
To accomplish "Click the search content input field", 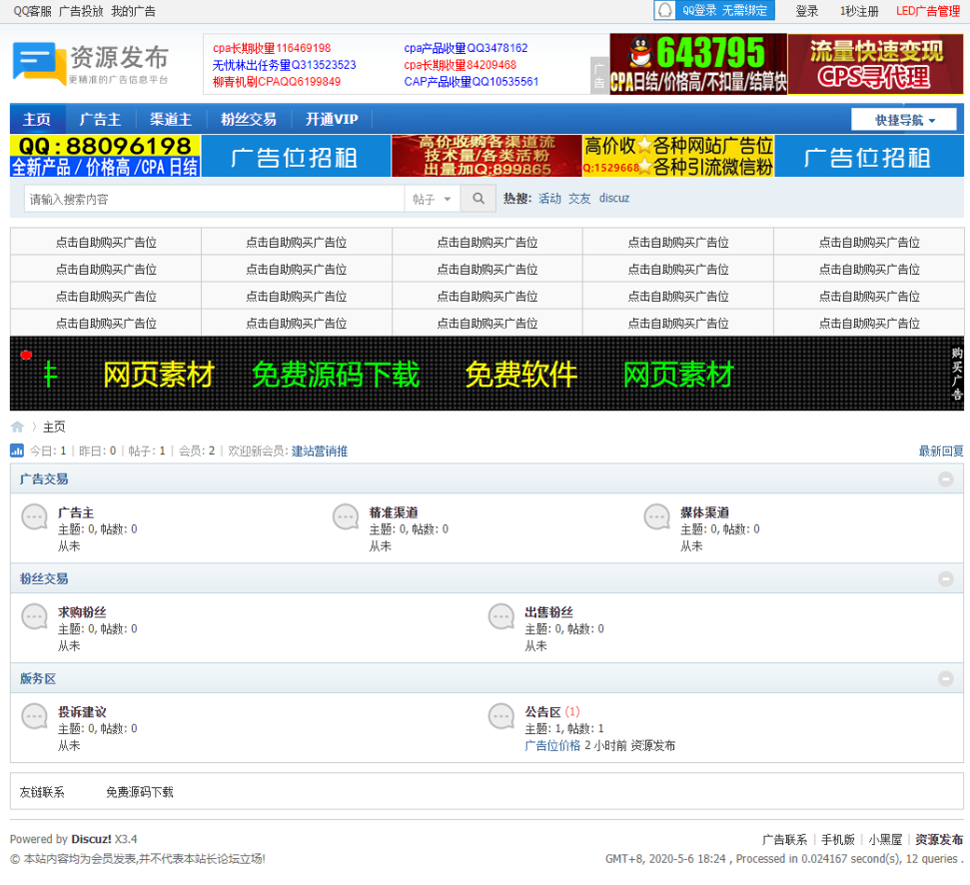I will 214,199.
